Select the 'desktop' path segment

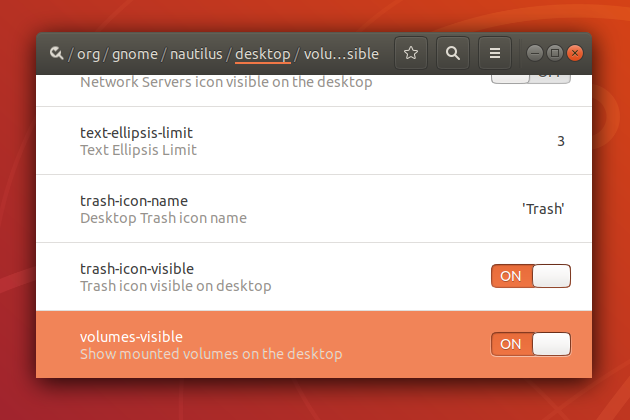263,54
